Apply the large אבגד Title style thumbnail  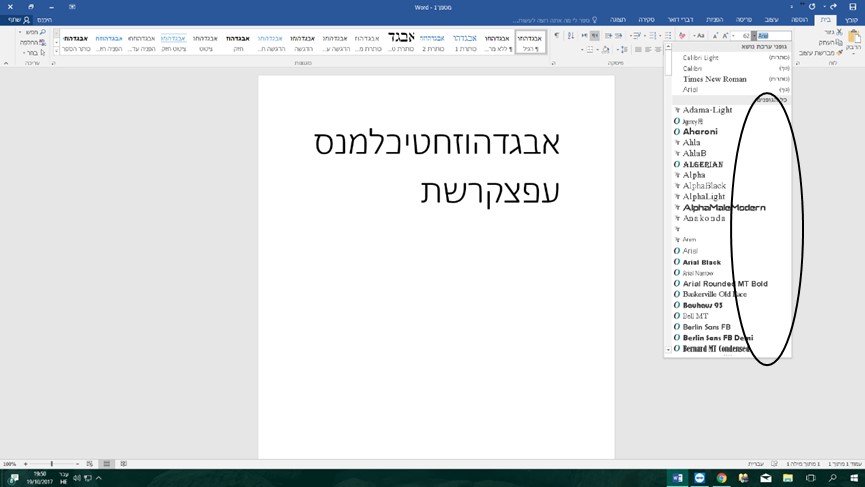coord(401,42)
